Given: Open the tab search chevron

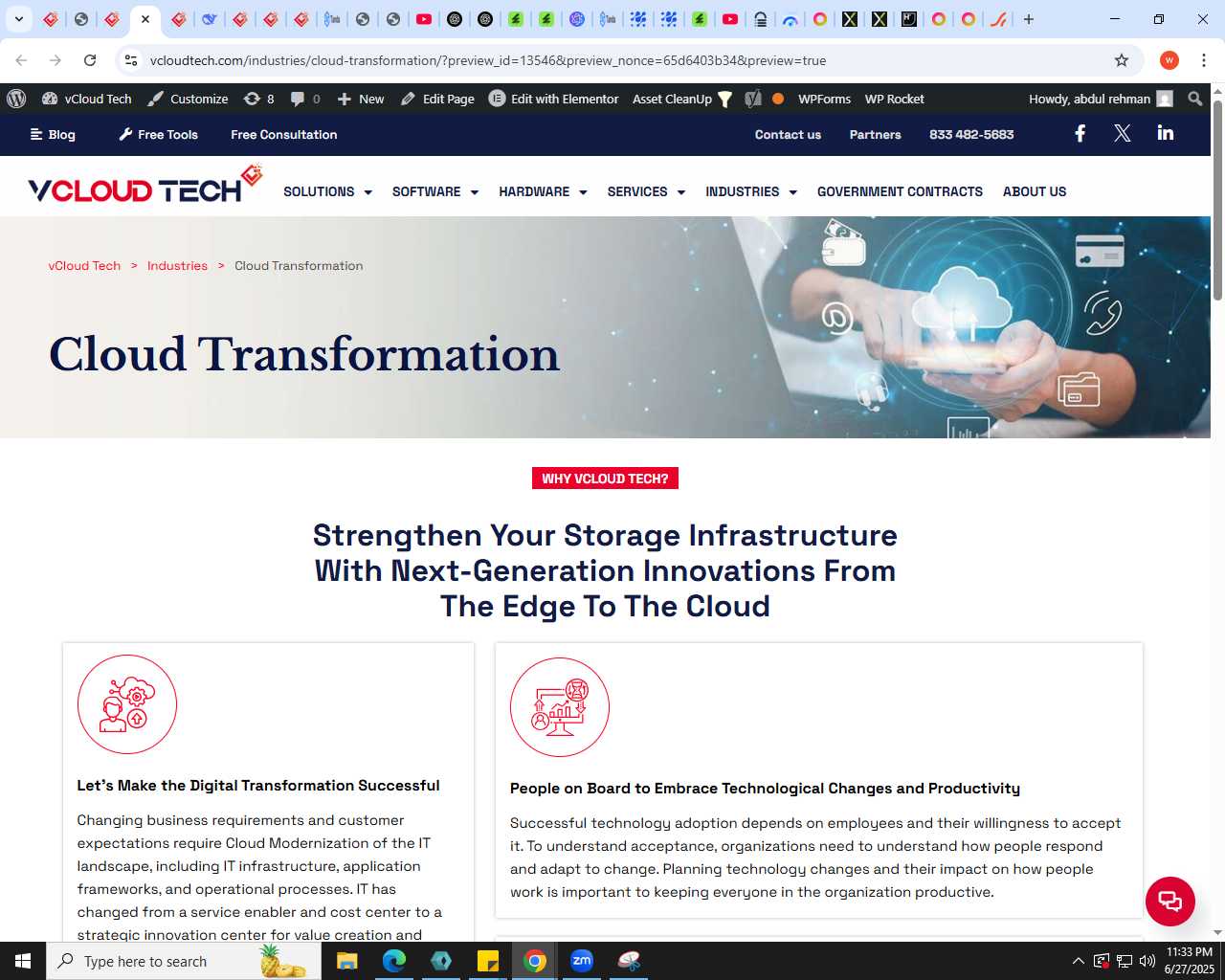Looking at the screenshot, I should (18, 19).
